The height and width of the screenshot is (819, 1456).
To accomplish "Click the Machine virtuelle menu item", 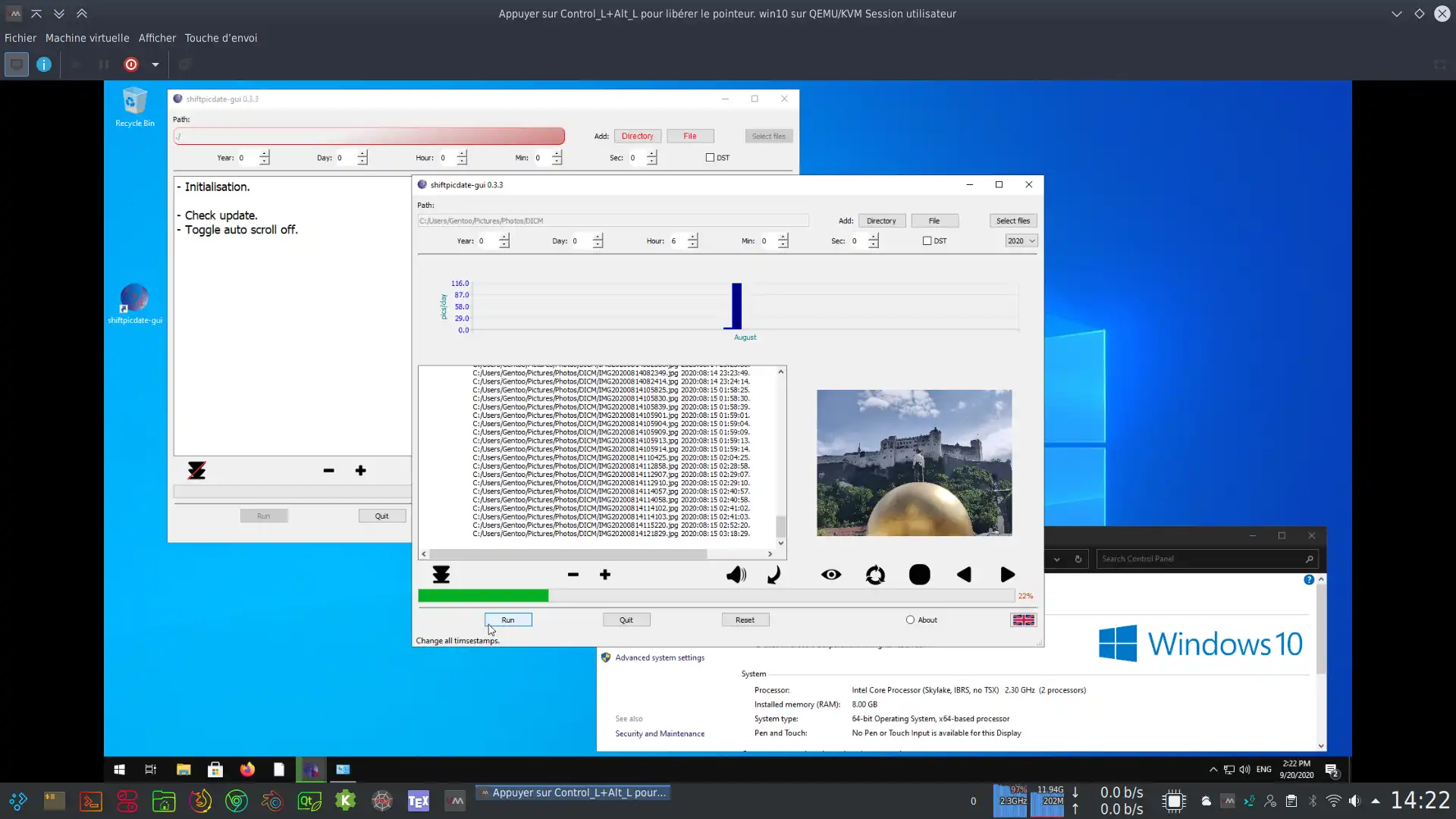I will click(x=86, y=37).
